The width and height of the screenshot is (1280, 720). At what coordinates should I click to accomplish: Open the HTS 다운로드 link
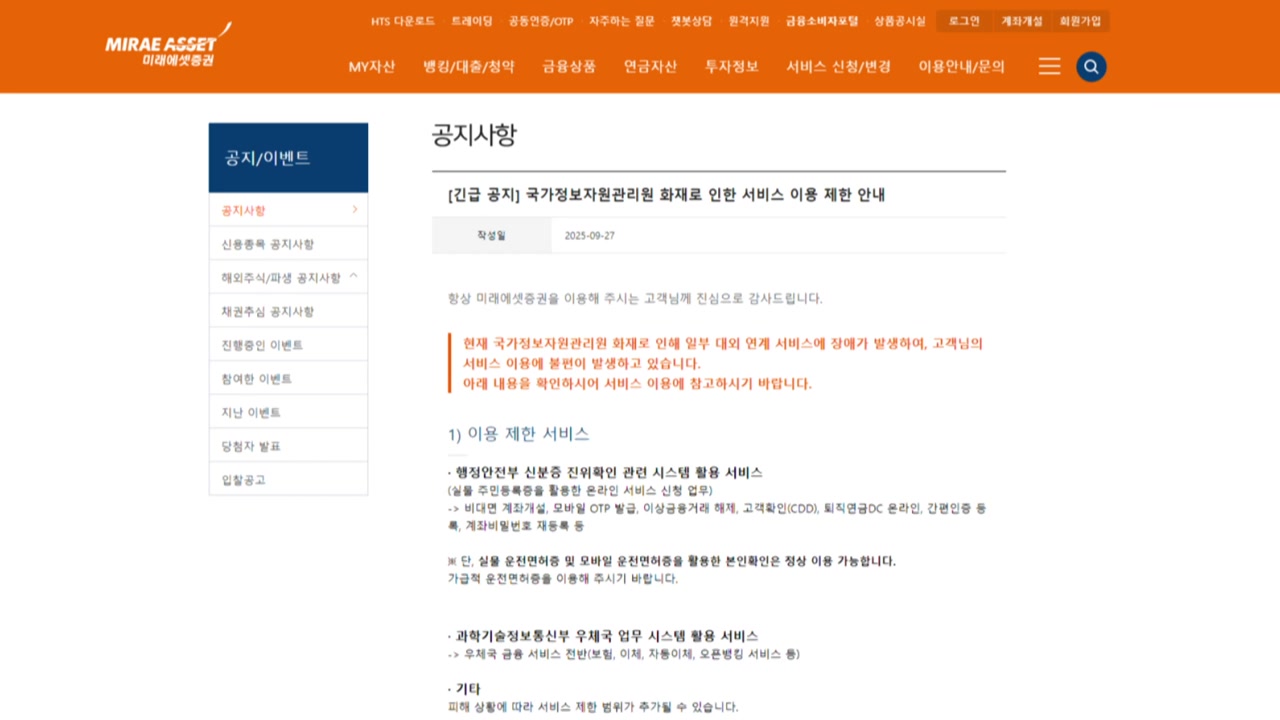[x=403, y=21]
